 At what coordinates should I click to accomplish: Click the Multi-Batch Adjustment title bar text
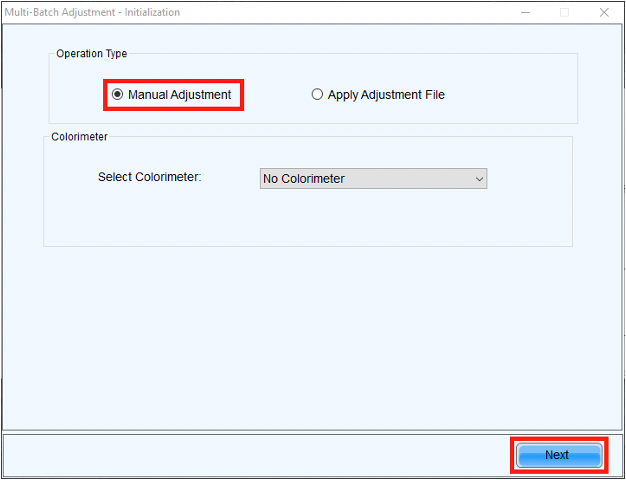coord(91,13)
